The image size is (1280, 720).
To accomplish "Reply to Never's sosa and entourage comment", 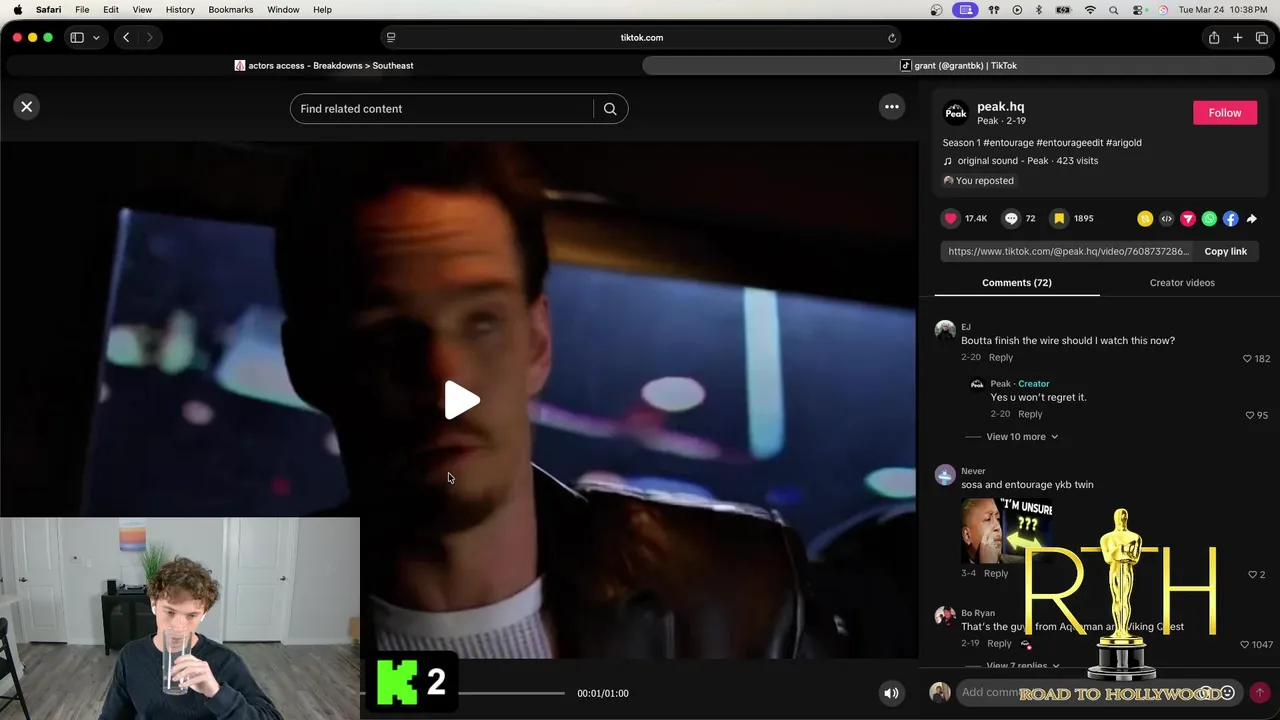I will [x=996, y=573].
